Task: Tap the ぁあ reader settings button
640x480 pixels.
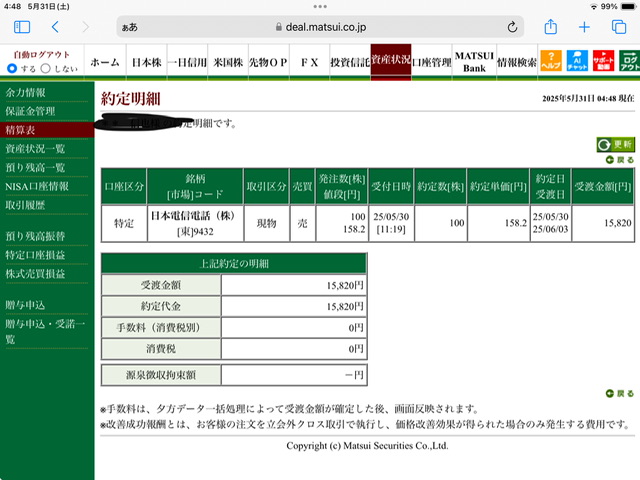Action: [x=130, y=27]
